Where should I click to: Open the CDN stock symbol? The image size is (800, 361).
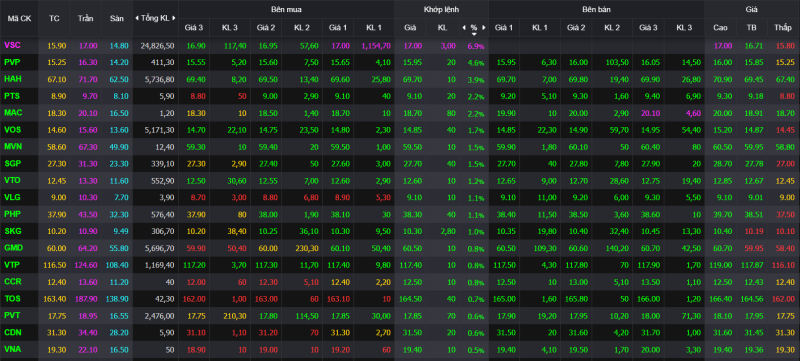click(12, 332)
